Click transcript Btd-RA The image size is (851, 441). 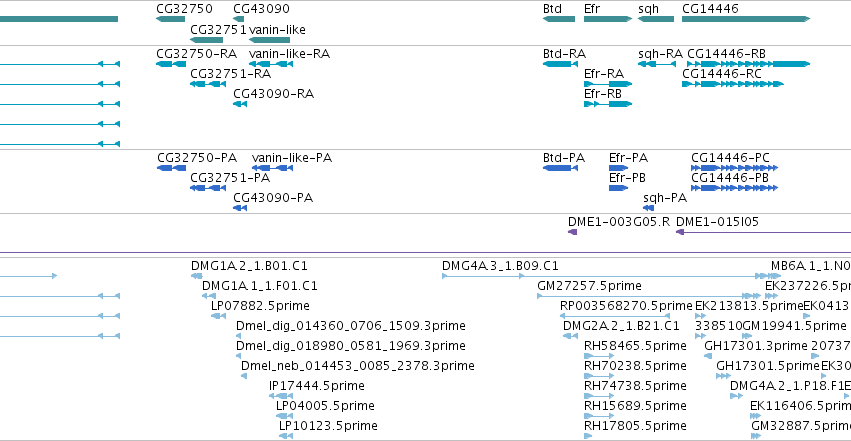pos(560,64)
